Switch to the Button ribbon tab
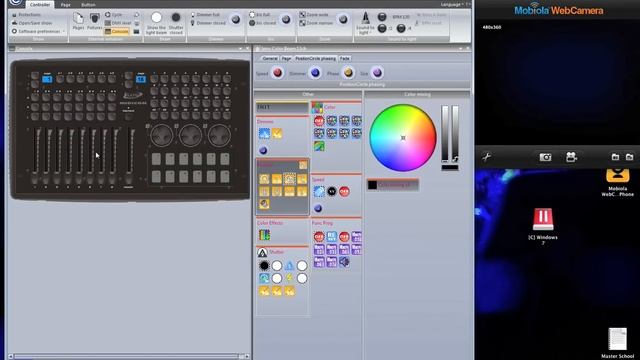Screen dimensions: 640x360 (x=88, y=4)
